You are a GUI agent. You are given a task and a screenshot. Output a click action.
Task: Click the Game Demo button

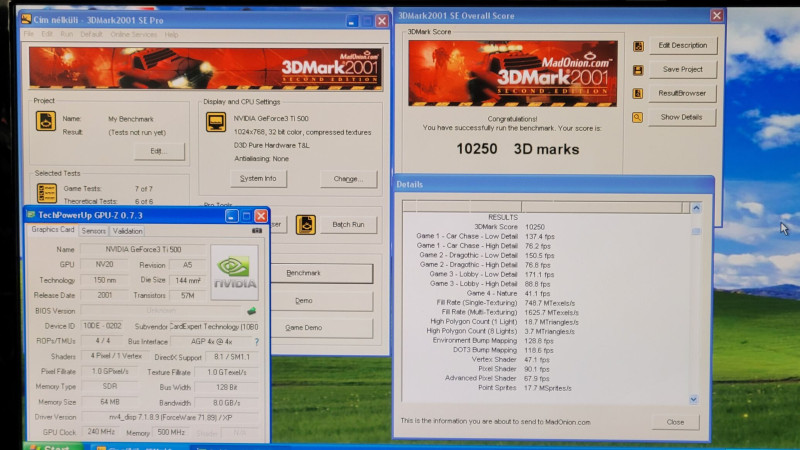click(x=321, y=328)
